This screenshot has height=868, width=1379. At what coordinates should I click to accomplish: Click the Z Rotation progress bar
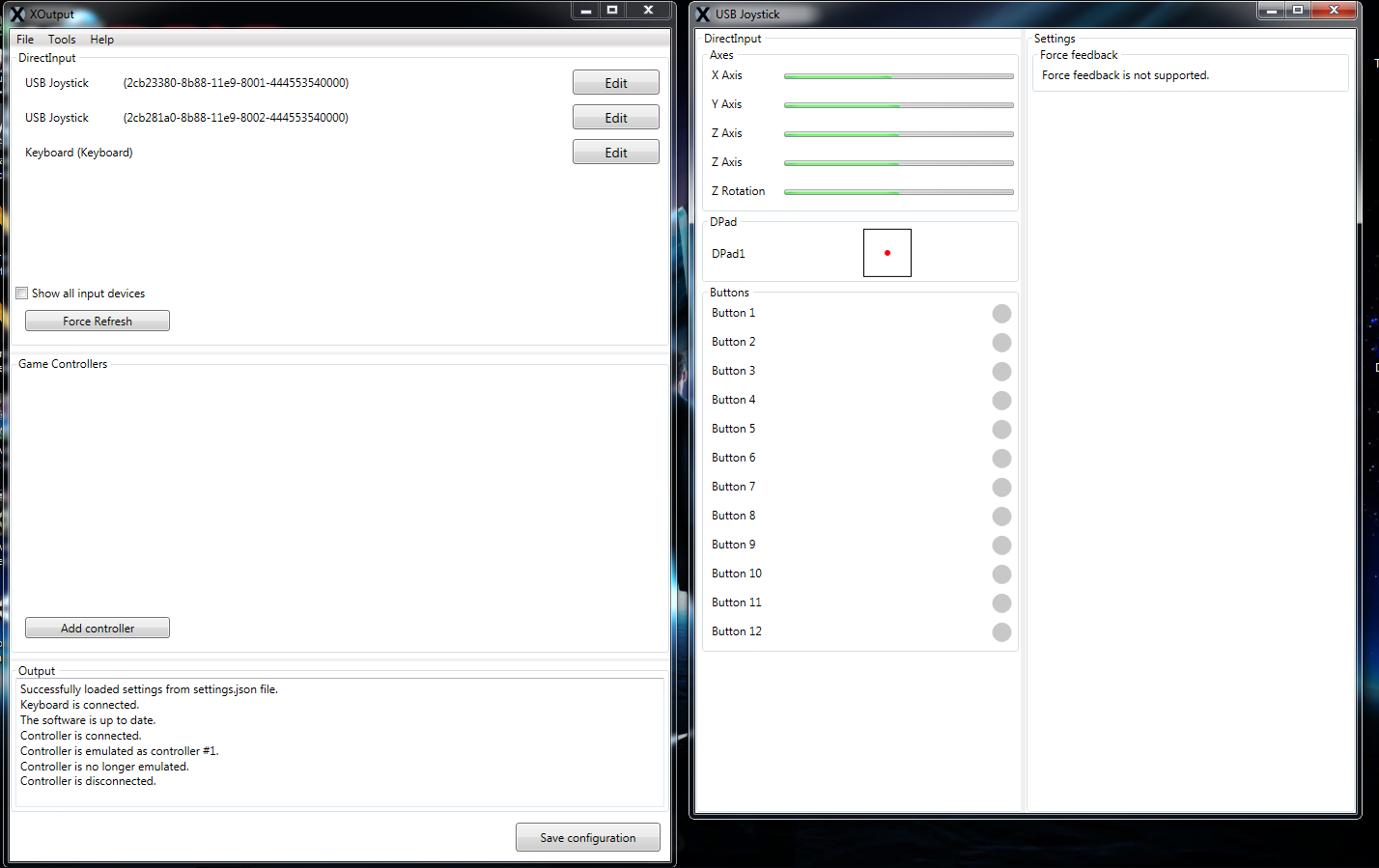tap(898, 191)
